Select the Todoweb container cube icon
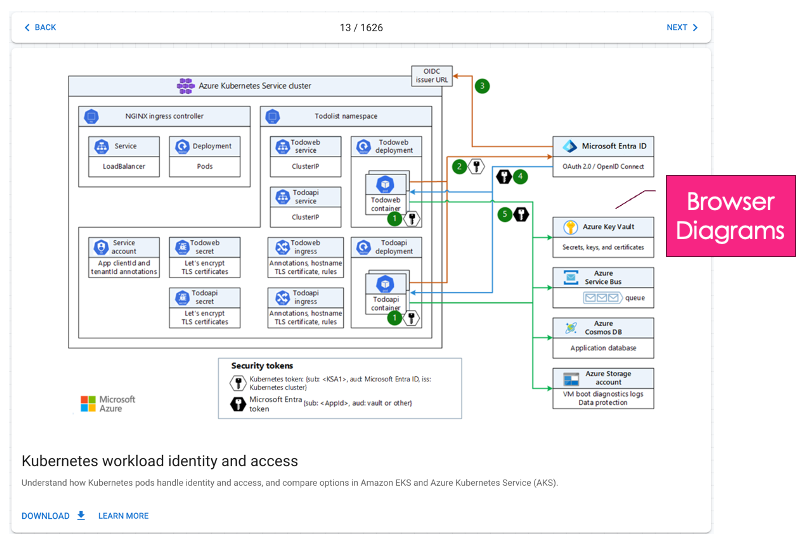Screen dimensions: 806x542 [385, 184]
